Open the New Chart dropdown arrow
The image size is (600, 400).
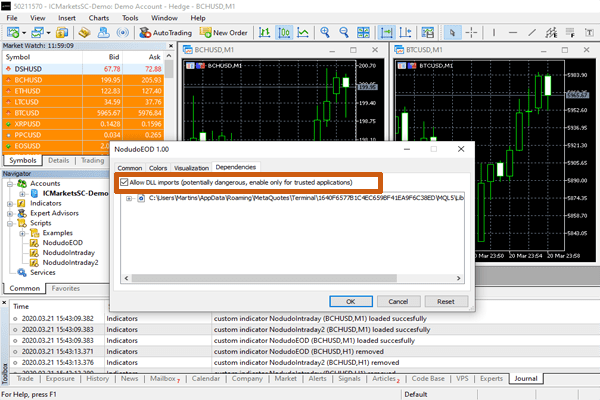[x=24, y=33]
